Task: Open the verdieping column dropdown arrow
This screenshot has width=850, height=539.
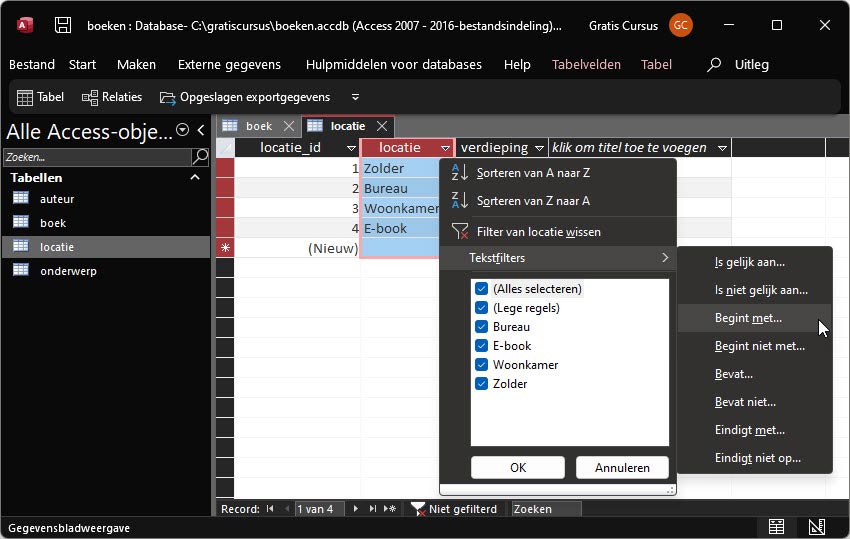Action: (x=539, y=148)
